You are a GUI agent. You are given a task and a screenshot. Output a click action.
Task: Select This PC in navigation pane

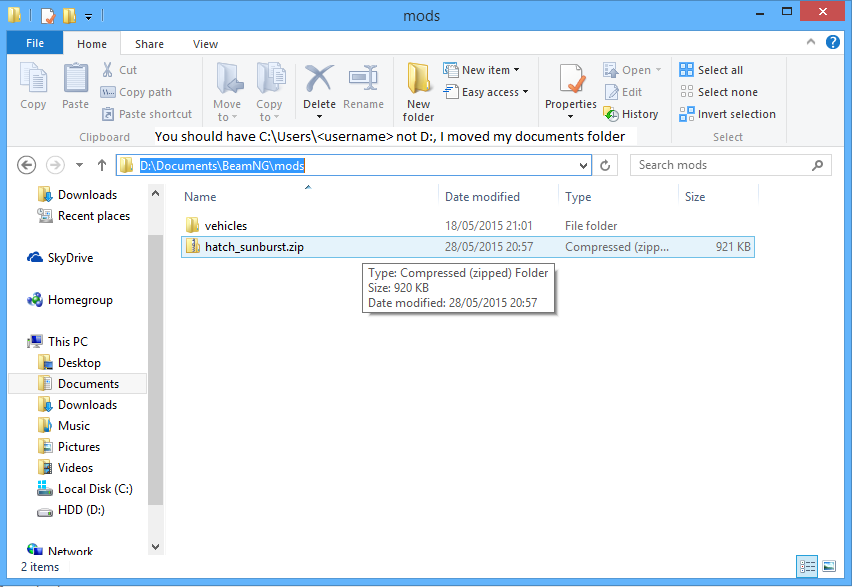(x=58, y=341)
